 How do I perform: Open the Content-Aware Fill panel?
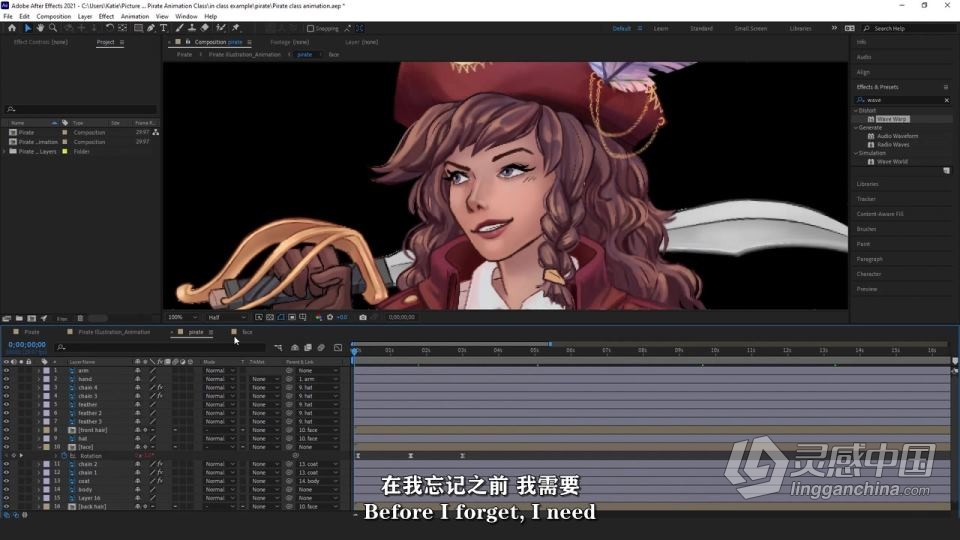click(x=880, y=214)
